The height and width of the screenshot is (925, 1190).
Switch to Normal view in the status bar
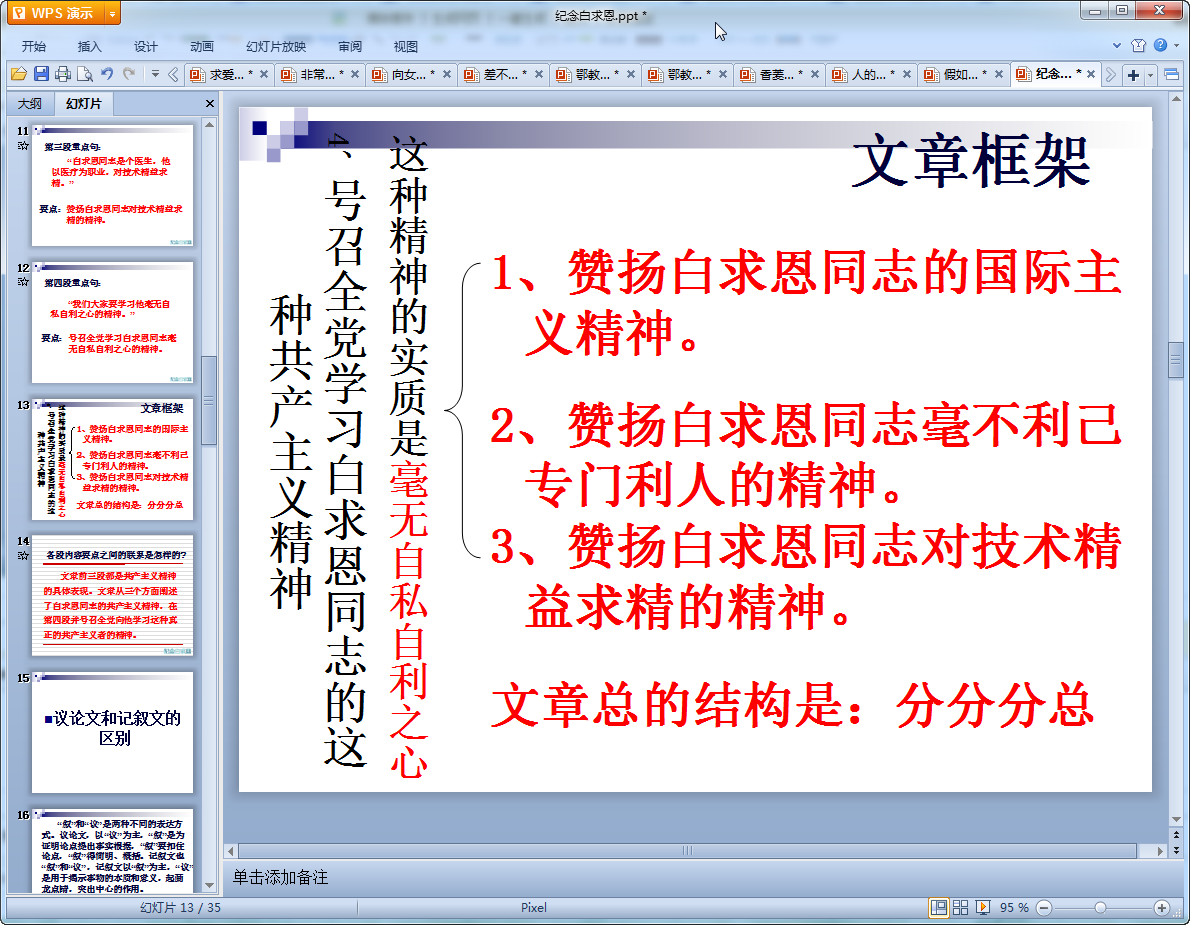(x=939, y=908)
